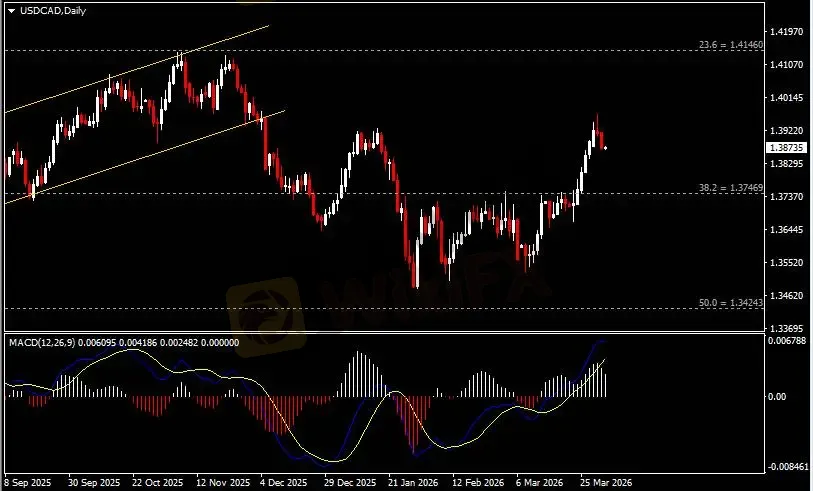The height and width of the screenshot is (491, 813).
Task: Click the MACD value 0.006095 in indicator header
Action: click(97, 343)
